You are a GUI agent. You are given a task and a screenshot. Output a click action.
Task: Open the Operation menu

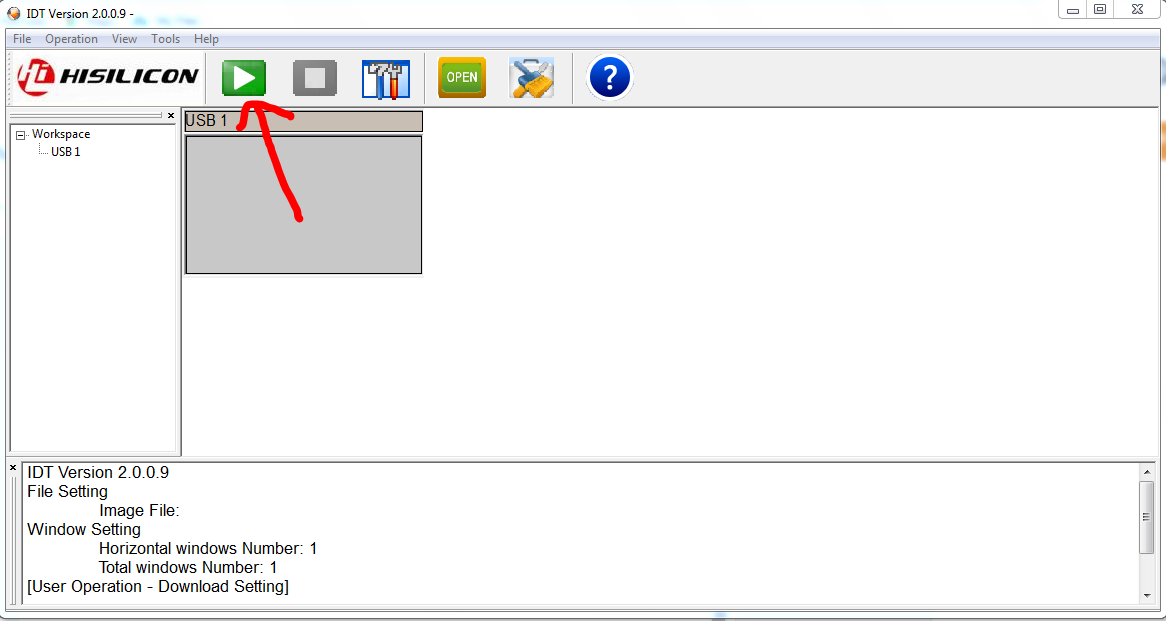pyautogui.click(x=71, y=39)
